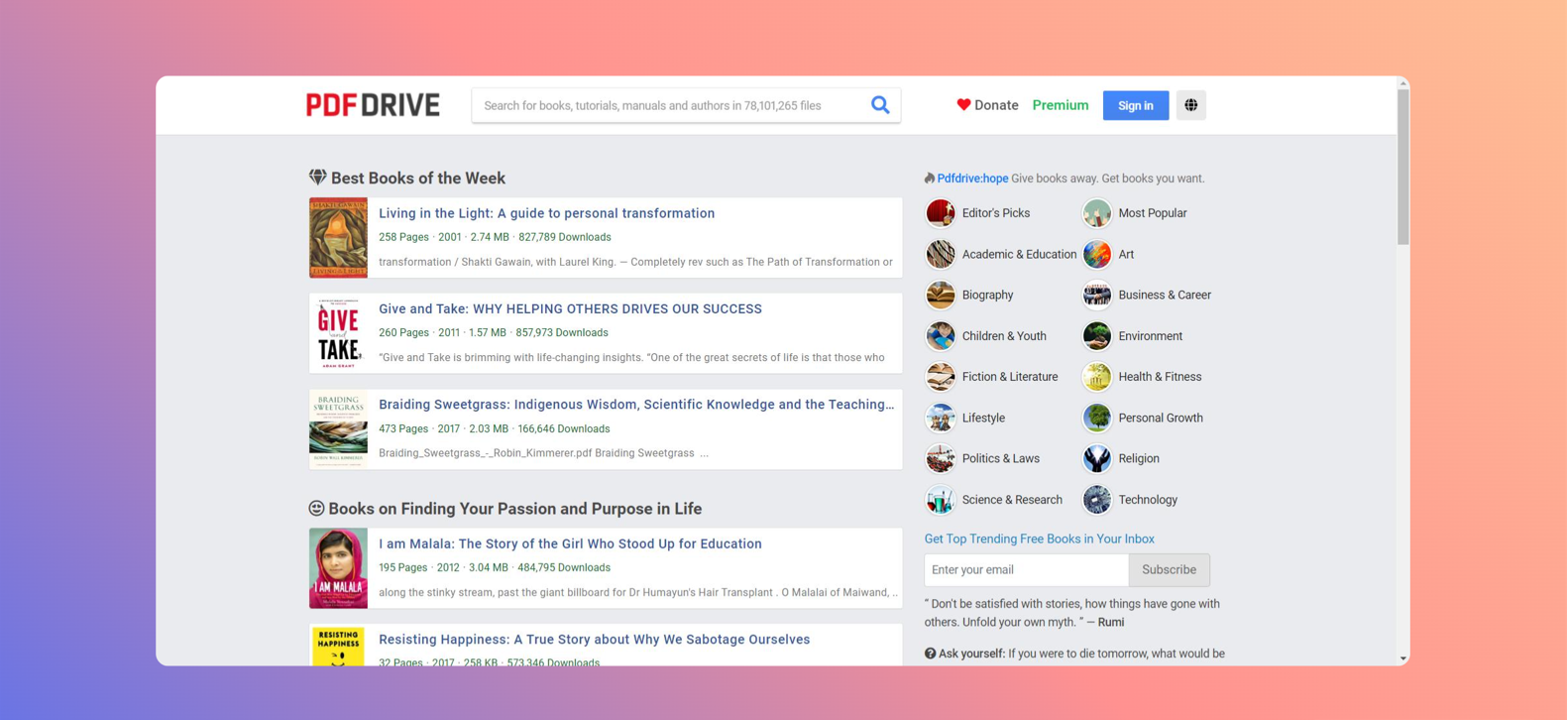The image size is (1568, 720).
Task: Click the Personal Growth category icon
Action: (1097, 418)
